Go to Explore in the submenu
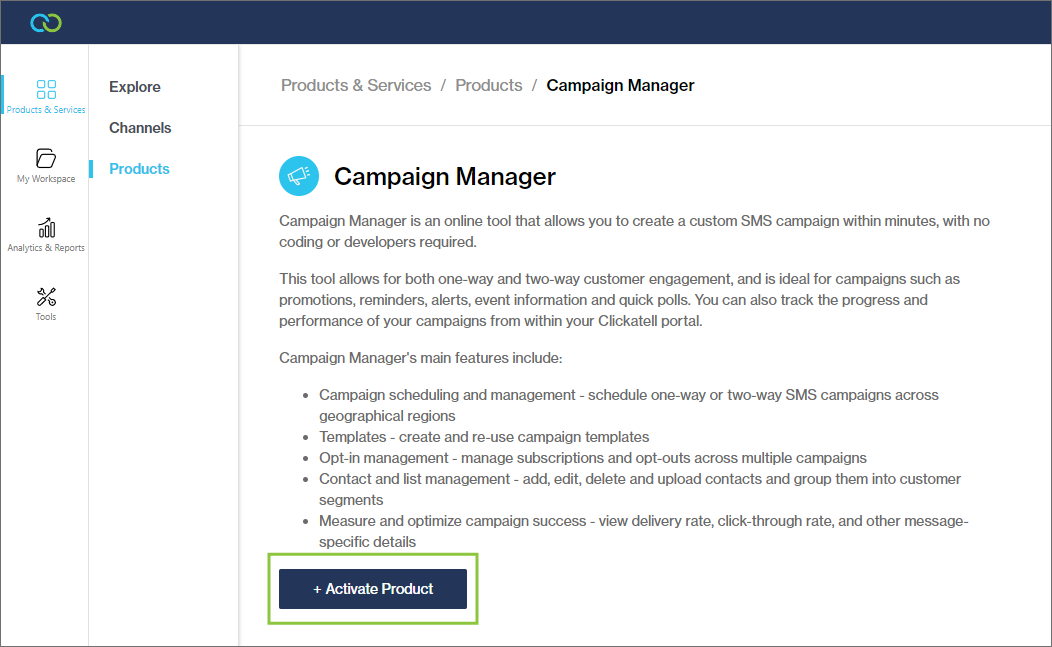Screen dimensions: 1052x647 (x=135, y=87)
